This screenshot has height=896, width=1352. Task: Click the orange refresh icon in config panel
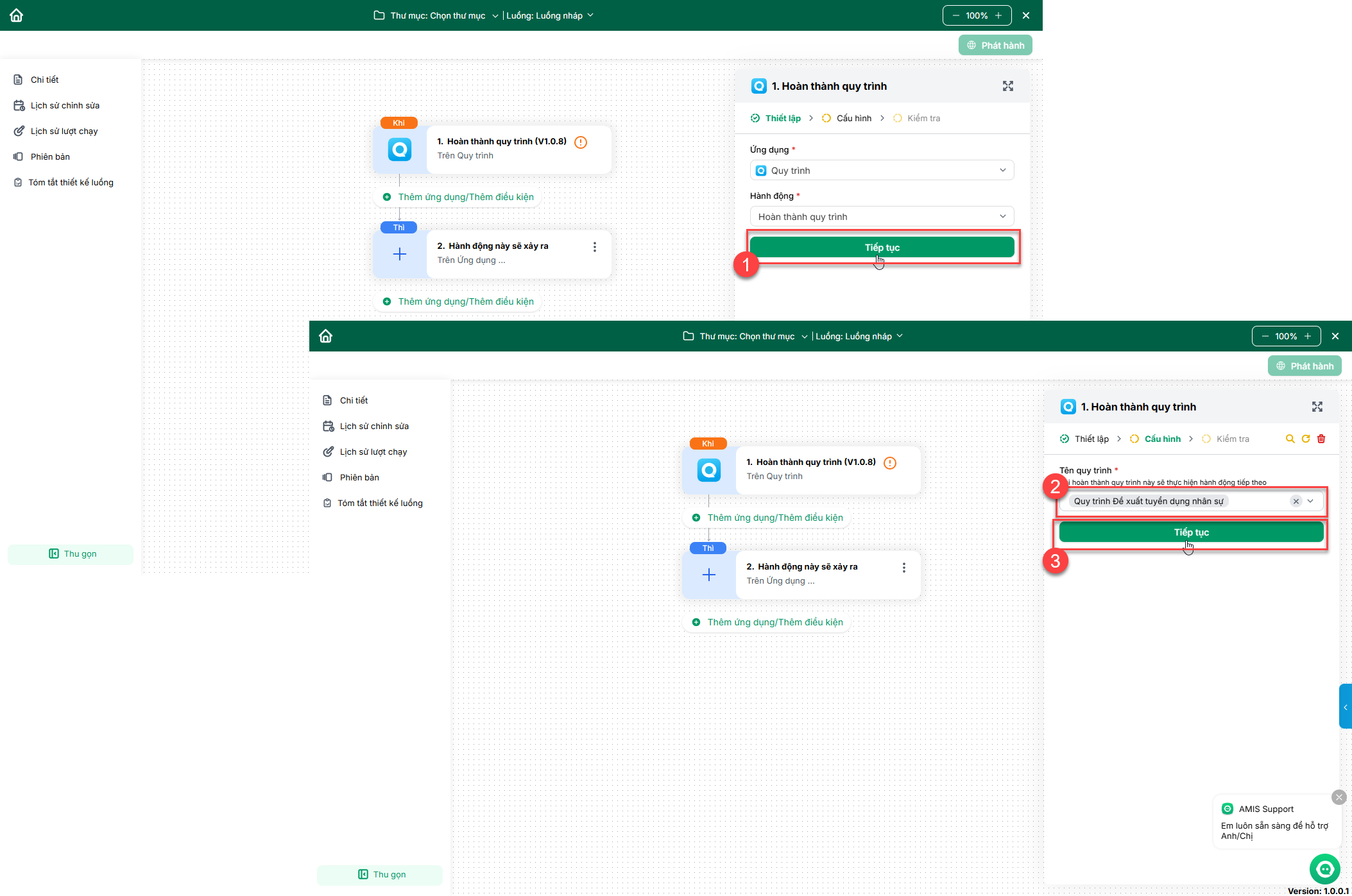coord(1306,439)
